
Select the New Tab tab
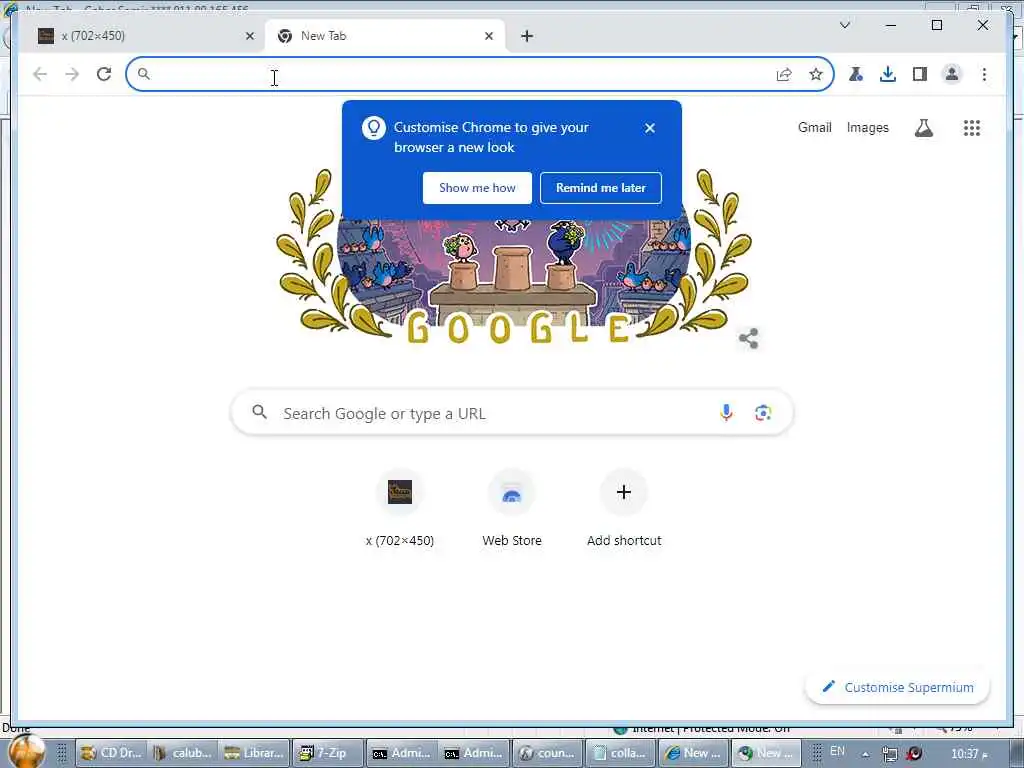pyautogui.click(x=385, y=36)
